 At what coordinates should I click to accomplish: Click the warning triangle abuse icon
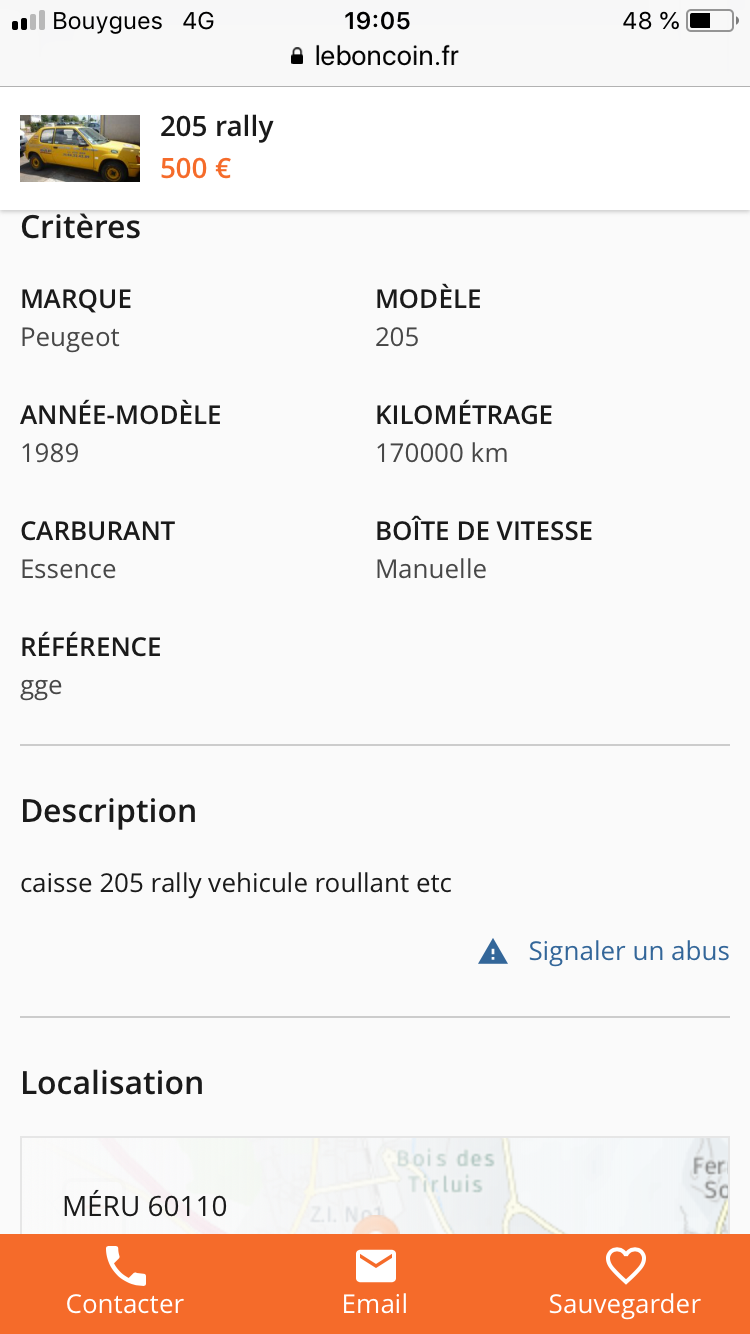click(493, 951)
